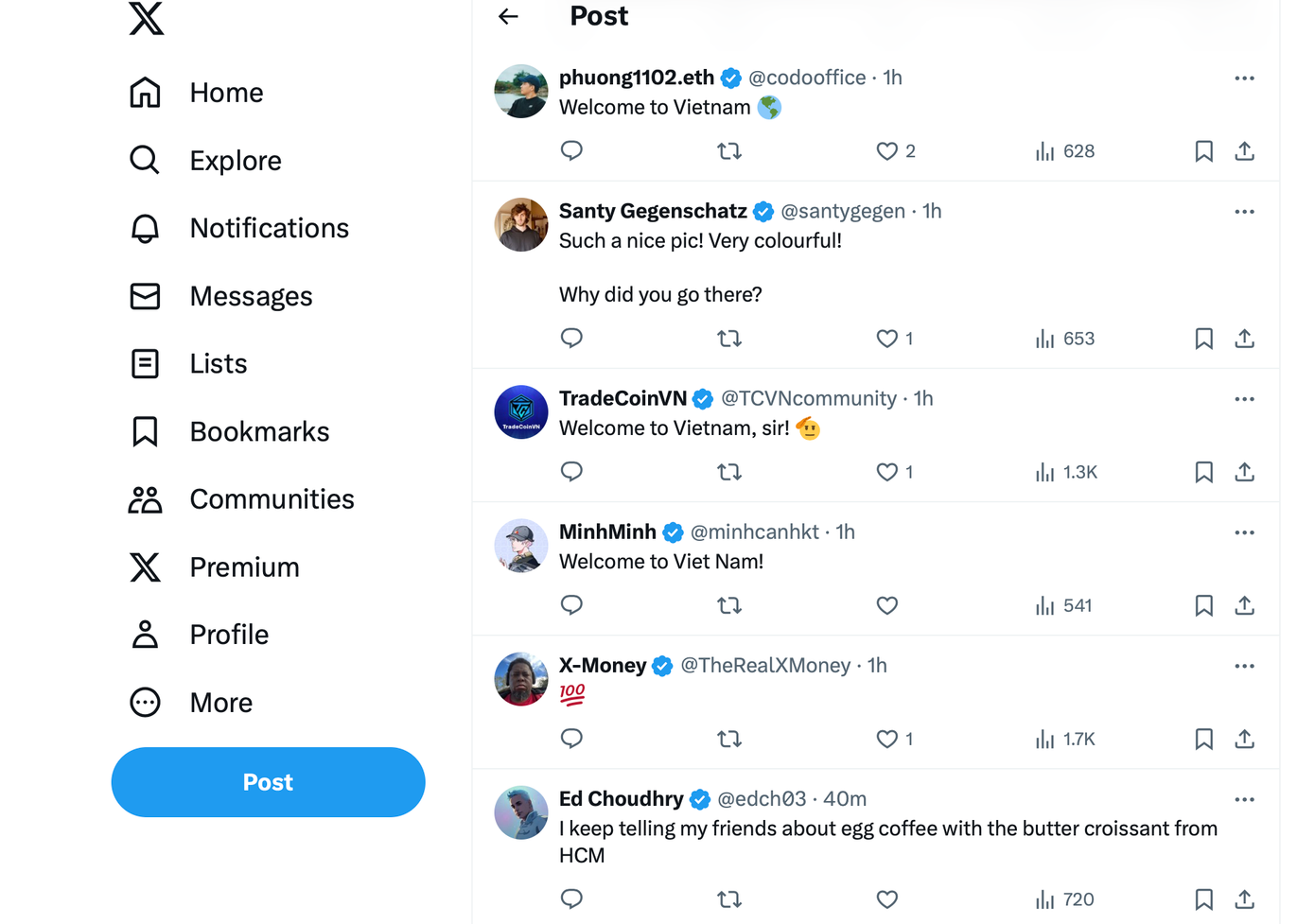Repost MinhMinh's Welcome to Viet Nam reply
Image resolution: width=1315 pixels, height=924 pixels.
click(729, 605)
